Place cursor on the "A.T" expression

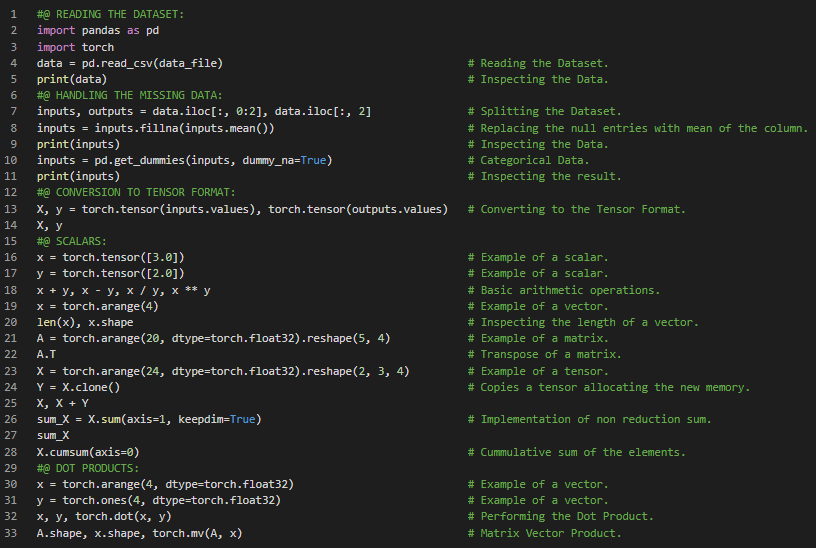coord(46,354)
